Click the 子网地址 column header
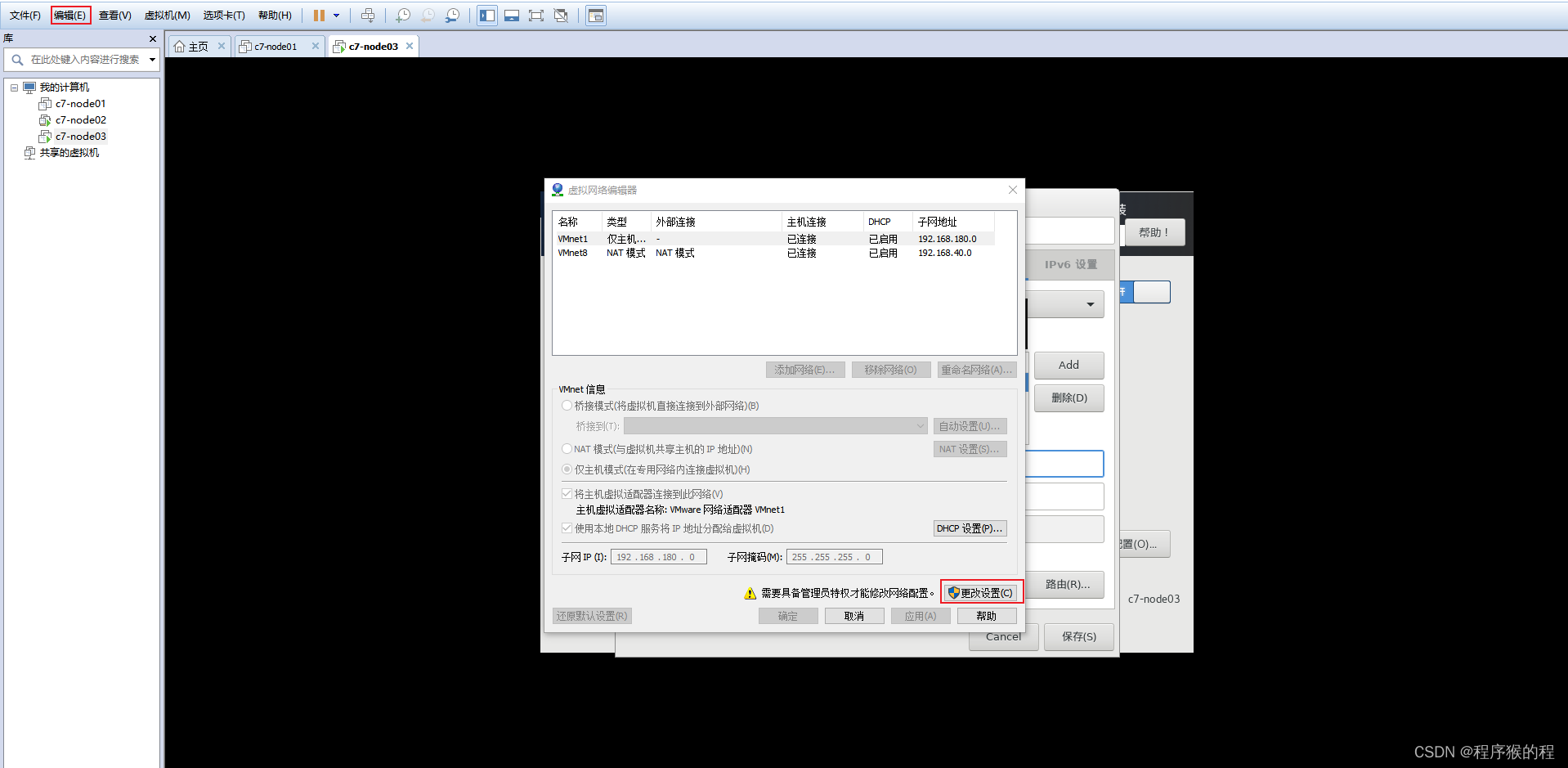 pyautogui.click(x=953, y=222)
